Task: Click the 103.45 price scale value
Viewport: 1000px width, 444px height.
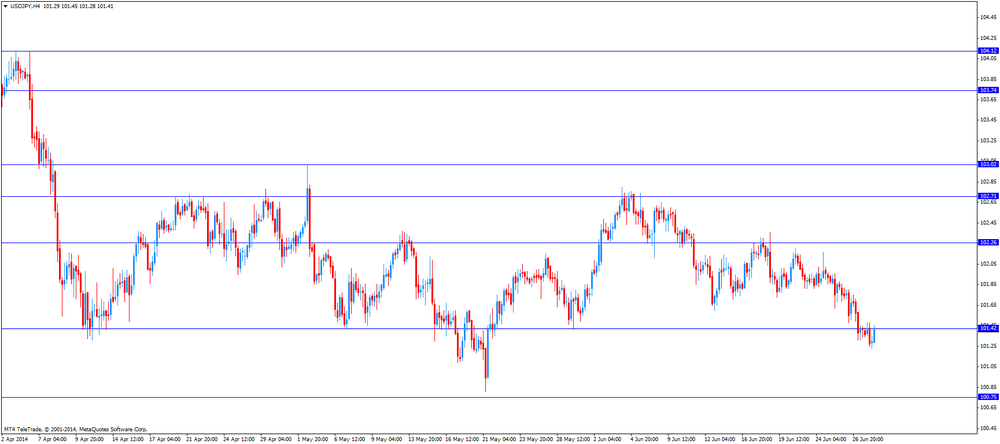Action: 989,120
